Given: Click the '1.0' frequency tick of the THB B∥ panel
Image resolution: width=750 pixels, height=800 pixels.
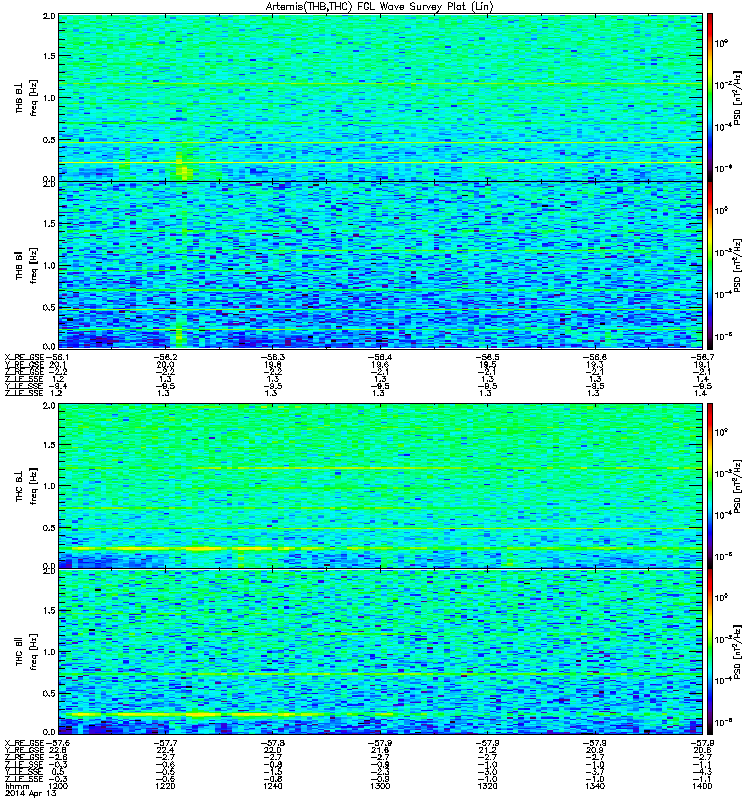Looking at the screenshot, I should pos(49,265).
